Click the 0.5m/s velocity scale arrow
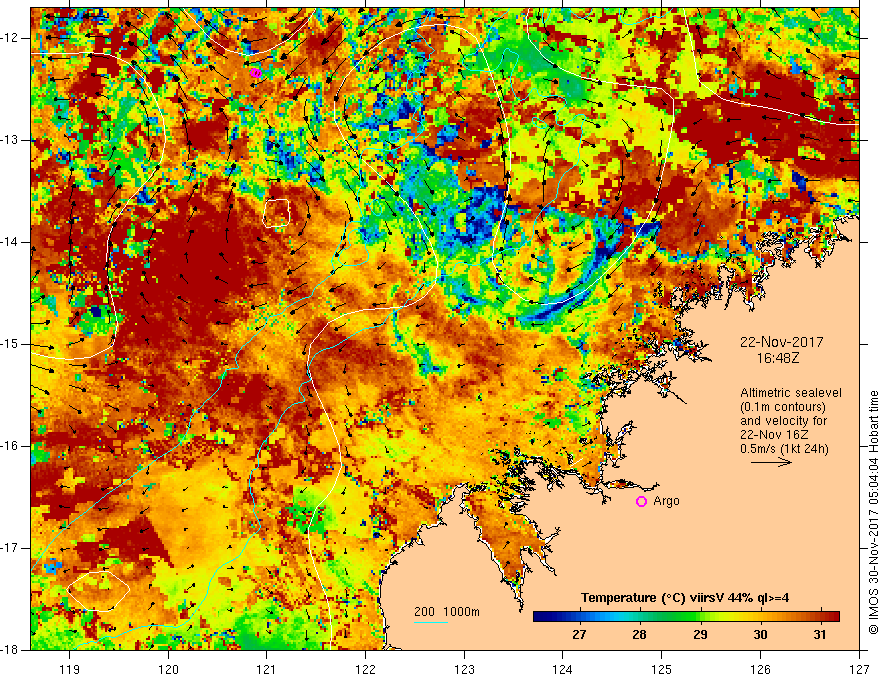The image size is (880, 680). [x=771, y=462]
